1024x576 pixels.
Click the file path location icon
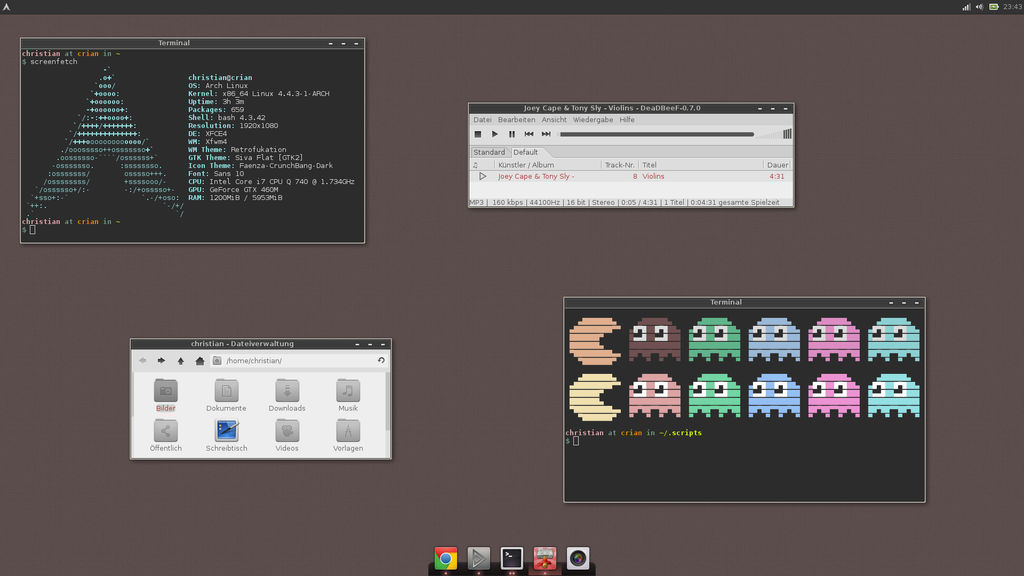click(x=217, y=360)
